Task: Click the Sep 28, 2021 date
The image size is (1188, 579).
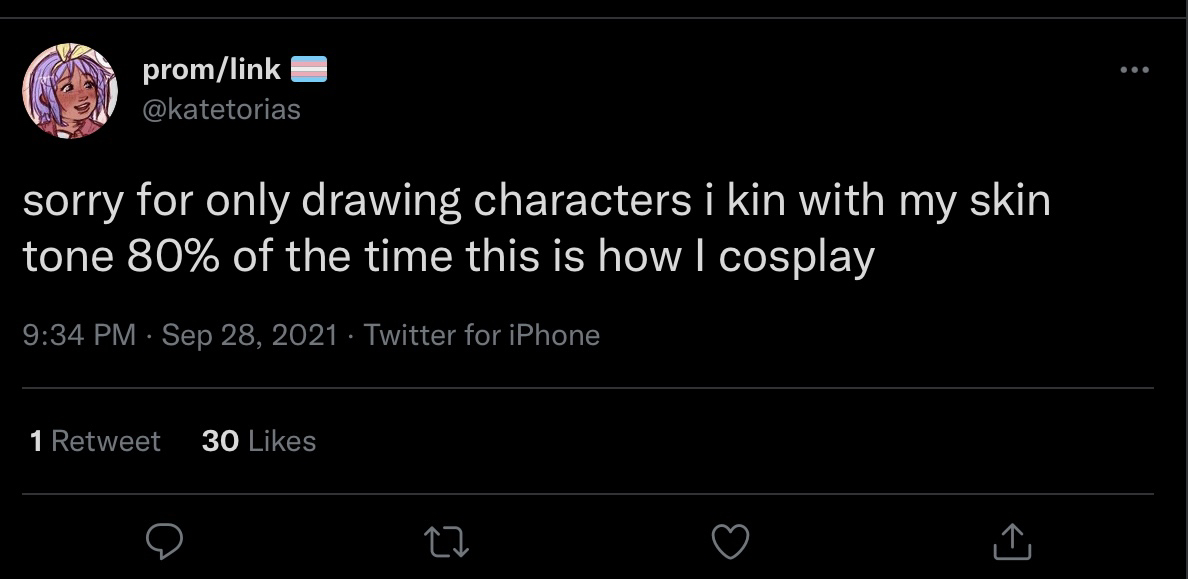Action: click(x=249, y=335)
